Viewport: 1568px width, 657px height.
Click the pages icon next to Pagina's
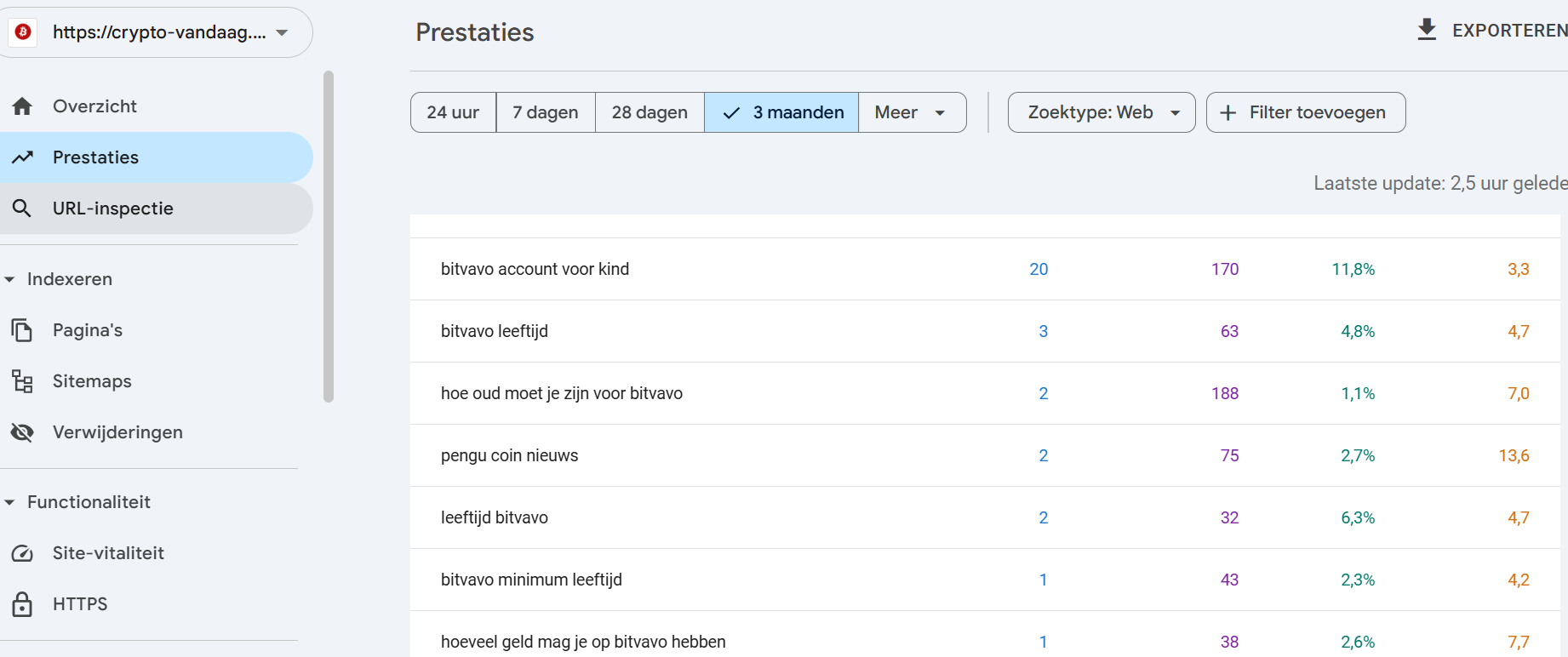pyautogui.click(x=22, y=330)
